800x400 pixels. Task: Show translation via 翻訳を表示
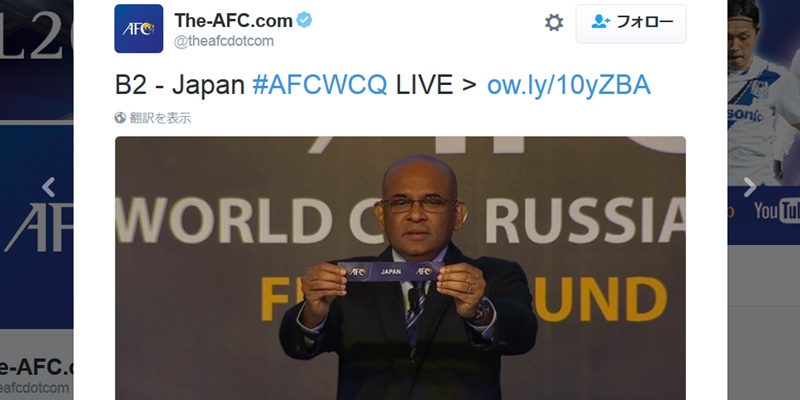coord(160,118)
